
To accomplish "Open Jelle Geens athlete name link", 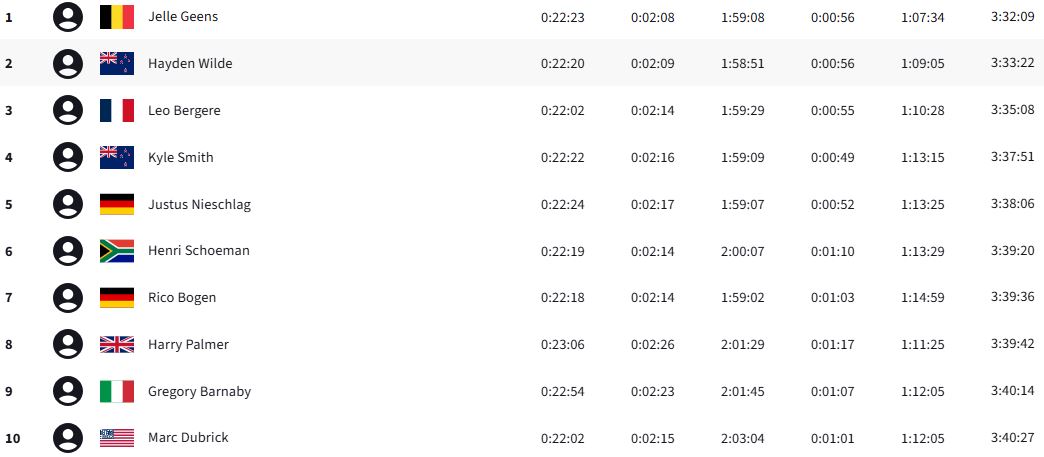I will [x=183, y=17].
